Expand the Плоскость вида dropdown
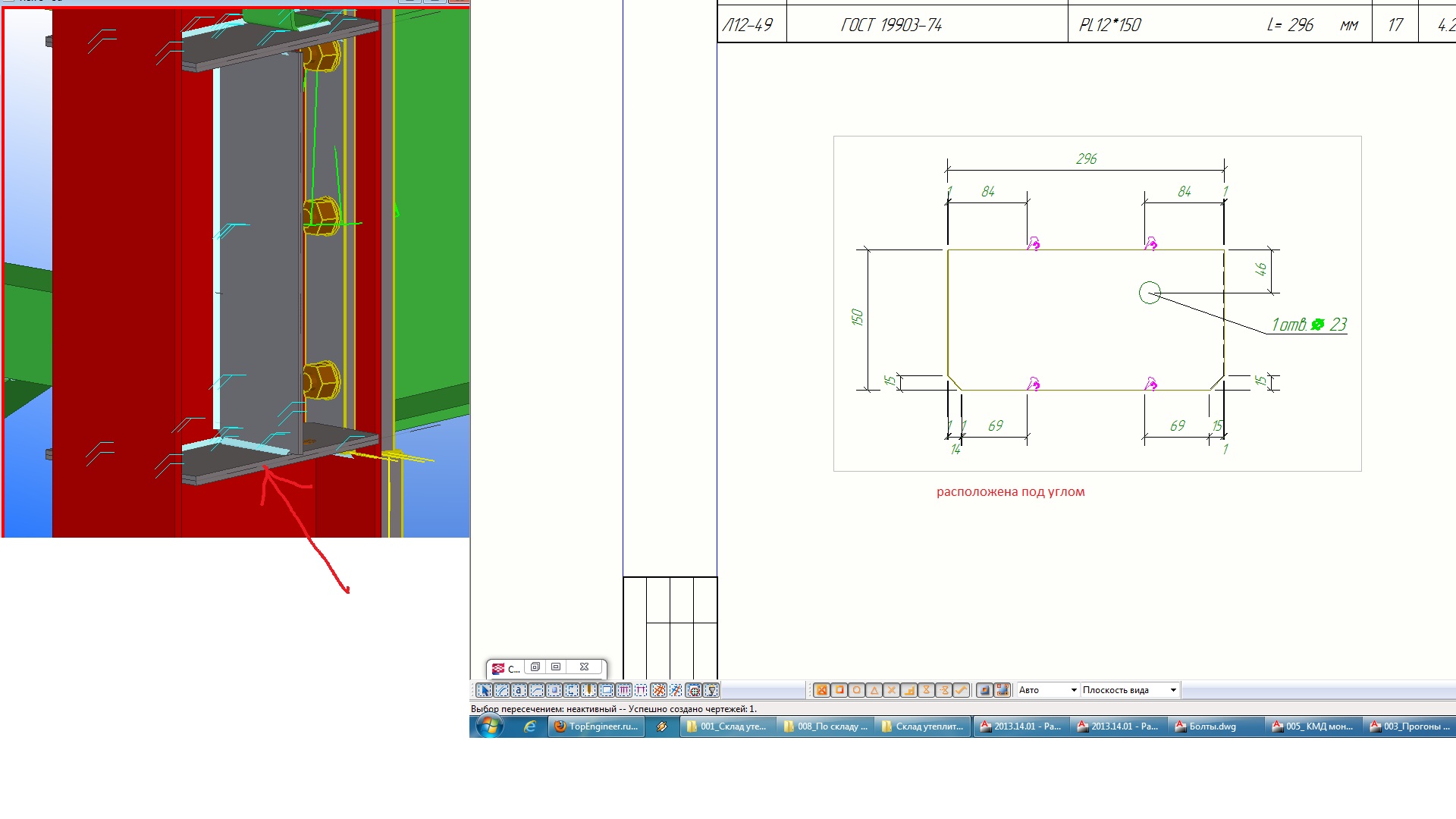 click(1172, 690)
